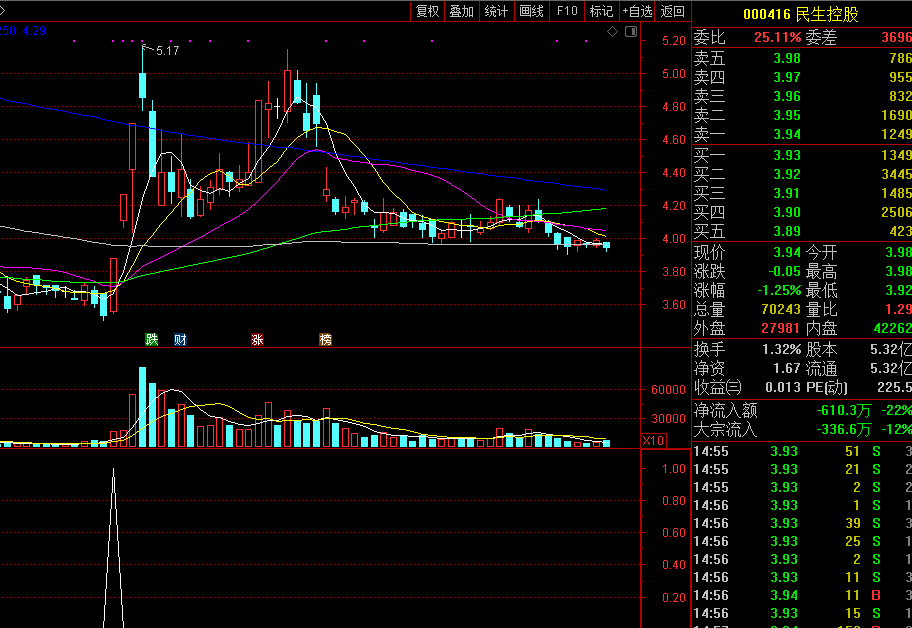Click the 内盘 label

[x=821, y=329]
